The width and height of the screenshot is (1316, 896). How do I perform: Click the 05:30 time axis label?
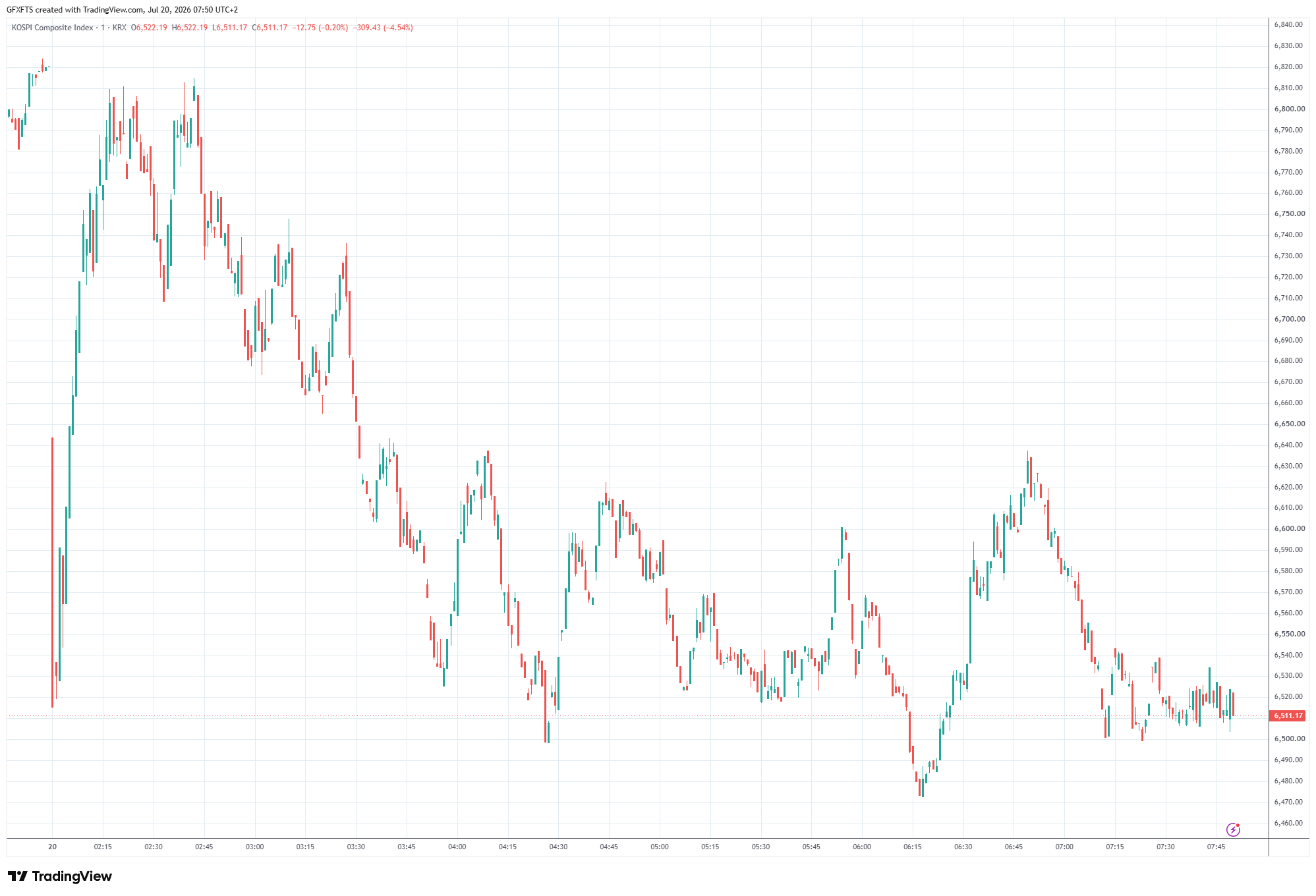click(761, 847)
